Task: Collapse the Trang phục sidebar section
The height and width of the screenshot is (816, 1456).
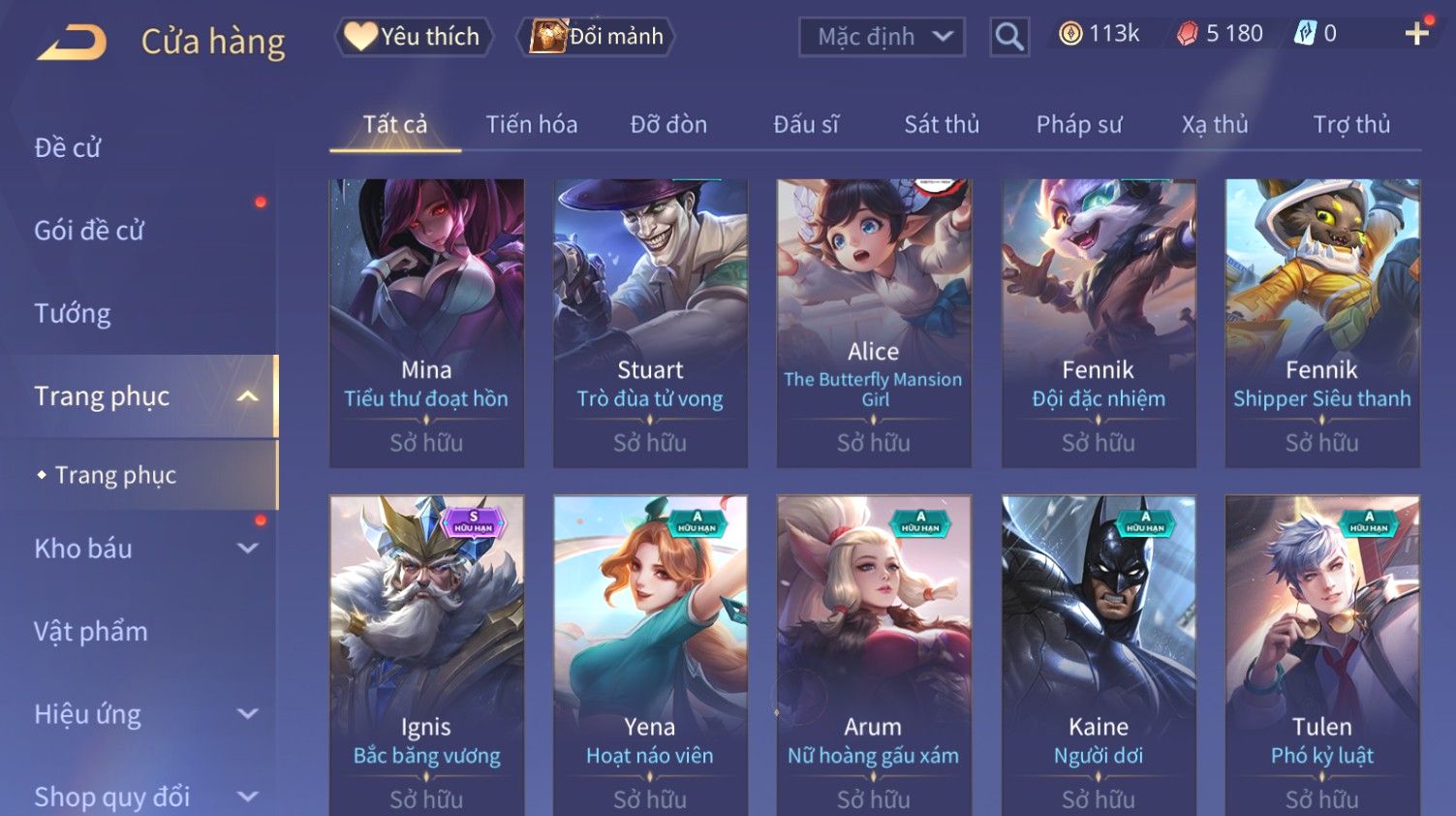Action: tap(247, 396)
